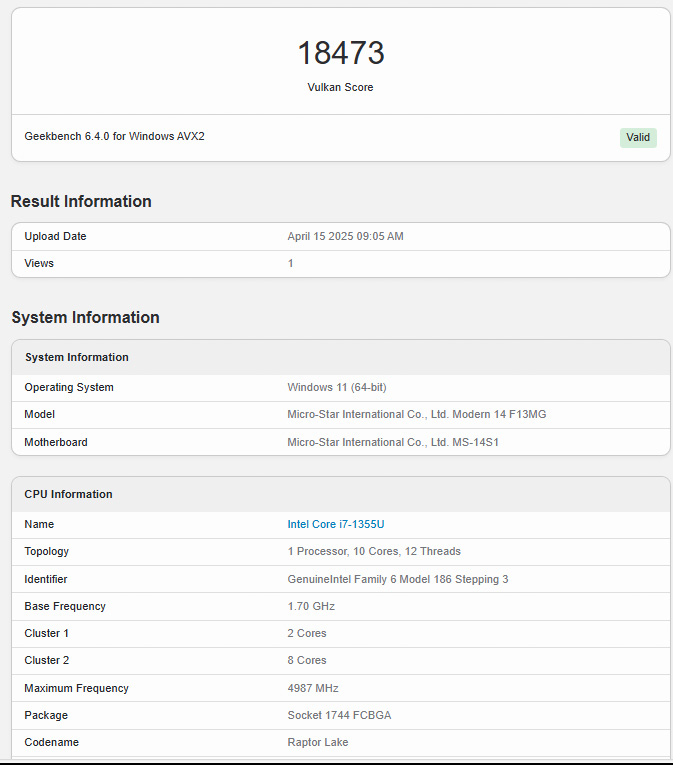This screenshot has height=765, width=673.
Task: Click the Maximum Frequency label
Action: [x=77, y=688]
